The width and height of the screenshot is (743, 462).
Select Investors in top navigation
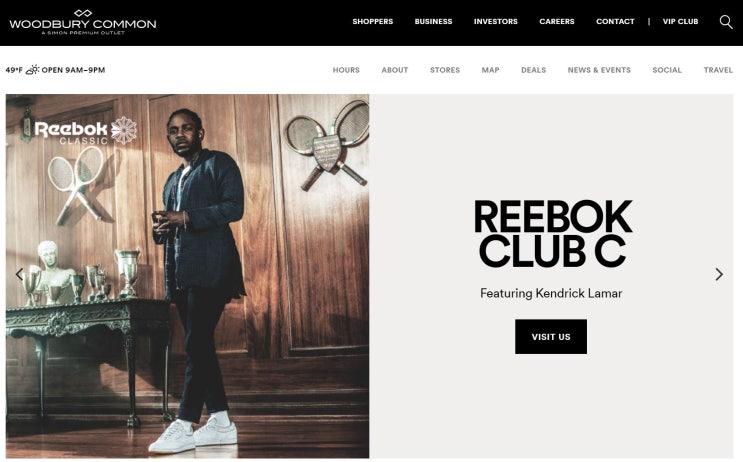click(x=496, y=21)
